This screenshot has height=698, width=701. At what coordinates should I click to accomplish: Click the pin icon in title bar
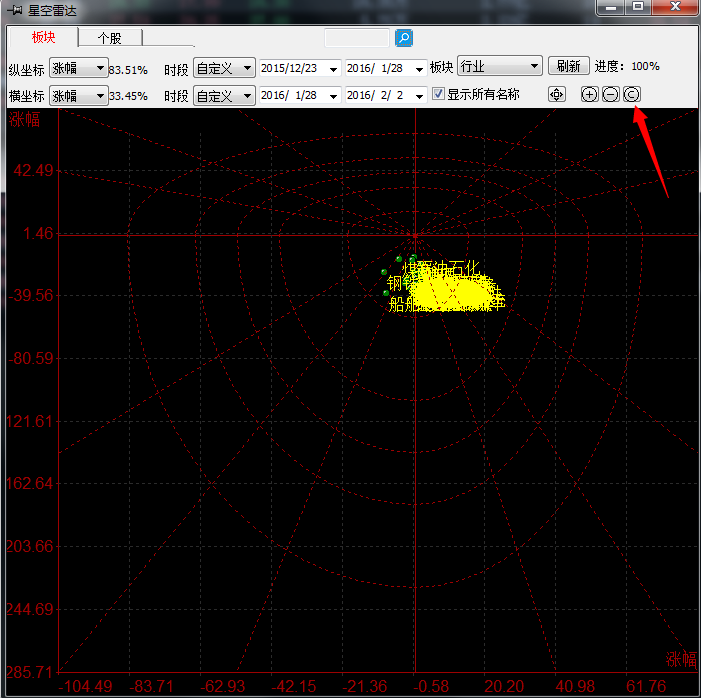click(15, 9)
